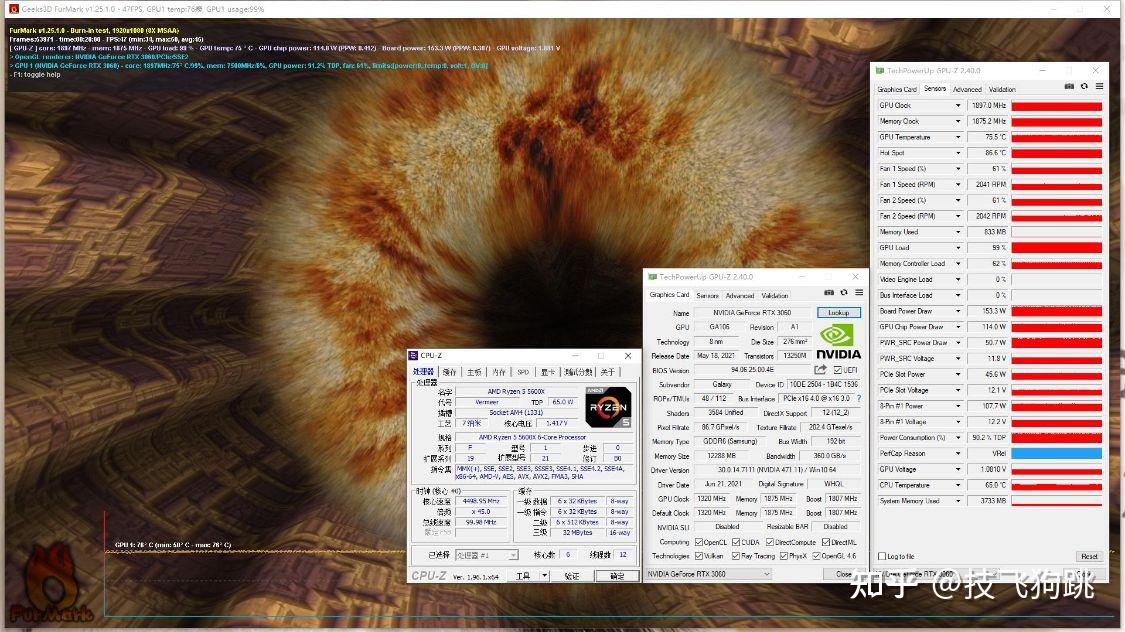Open the CPU Temperature sensor dropdown
The width and height of the screenshot is (1125, 632).
coord(957,485)
